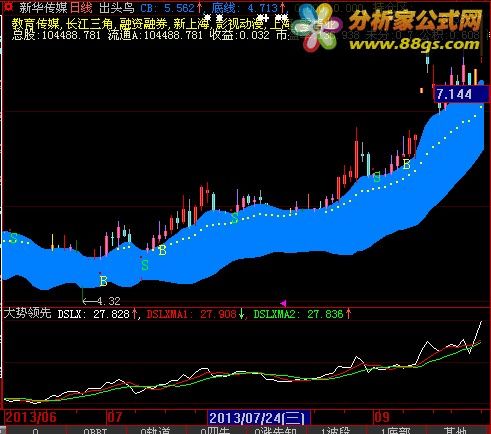Click the 日线 period label

tap(81, 8)
